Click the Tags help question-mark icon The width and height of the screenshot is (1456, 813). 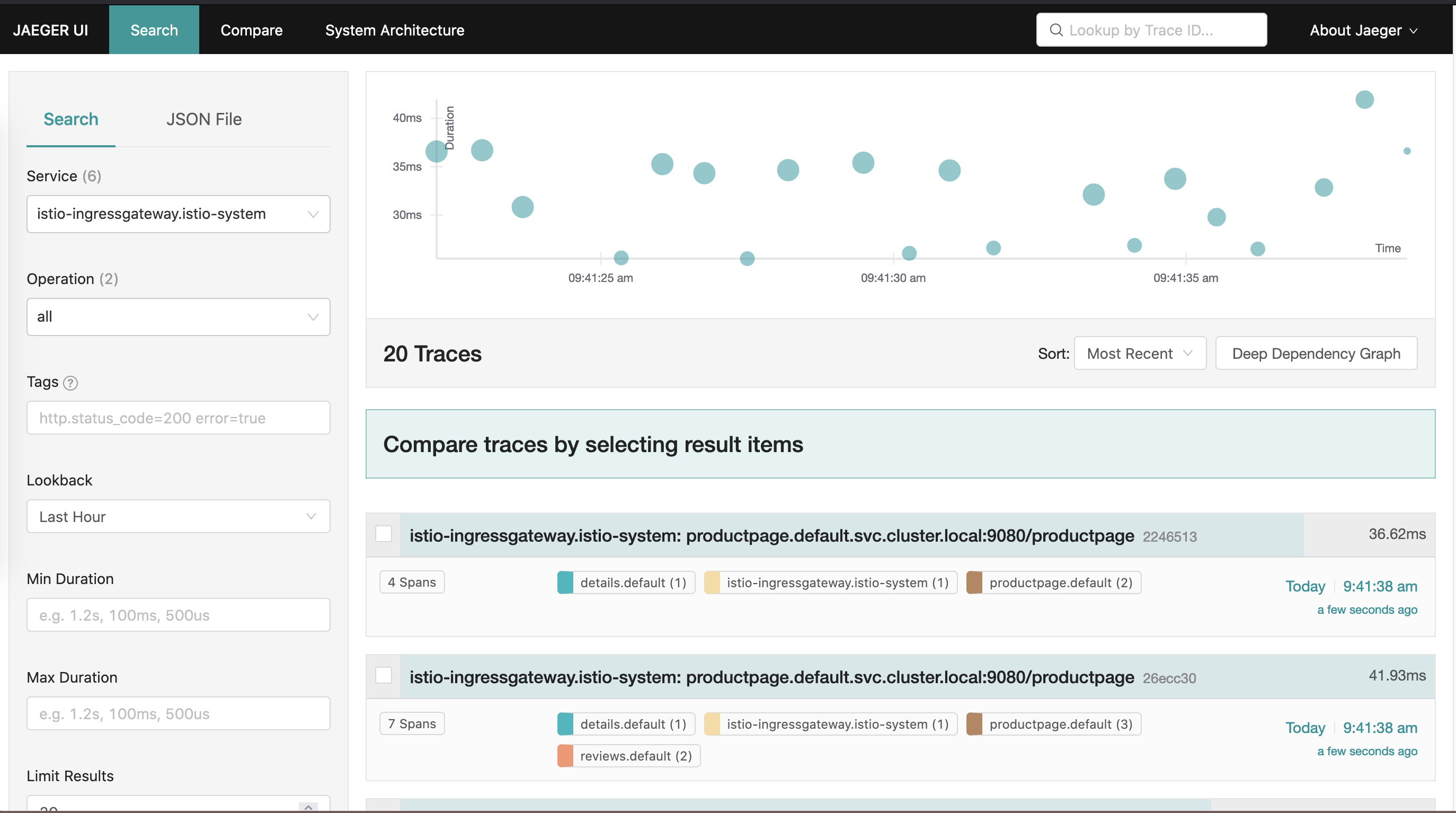click(70, 383)
